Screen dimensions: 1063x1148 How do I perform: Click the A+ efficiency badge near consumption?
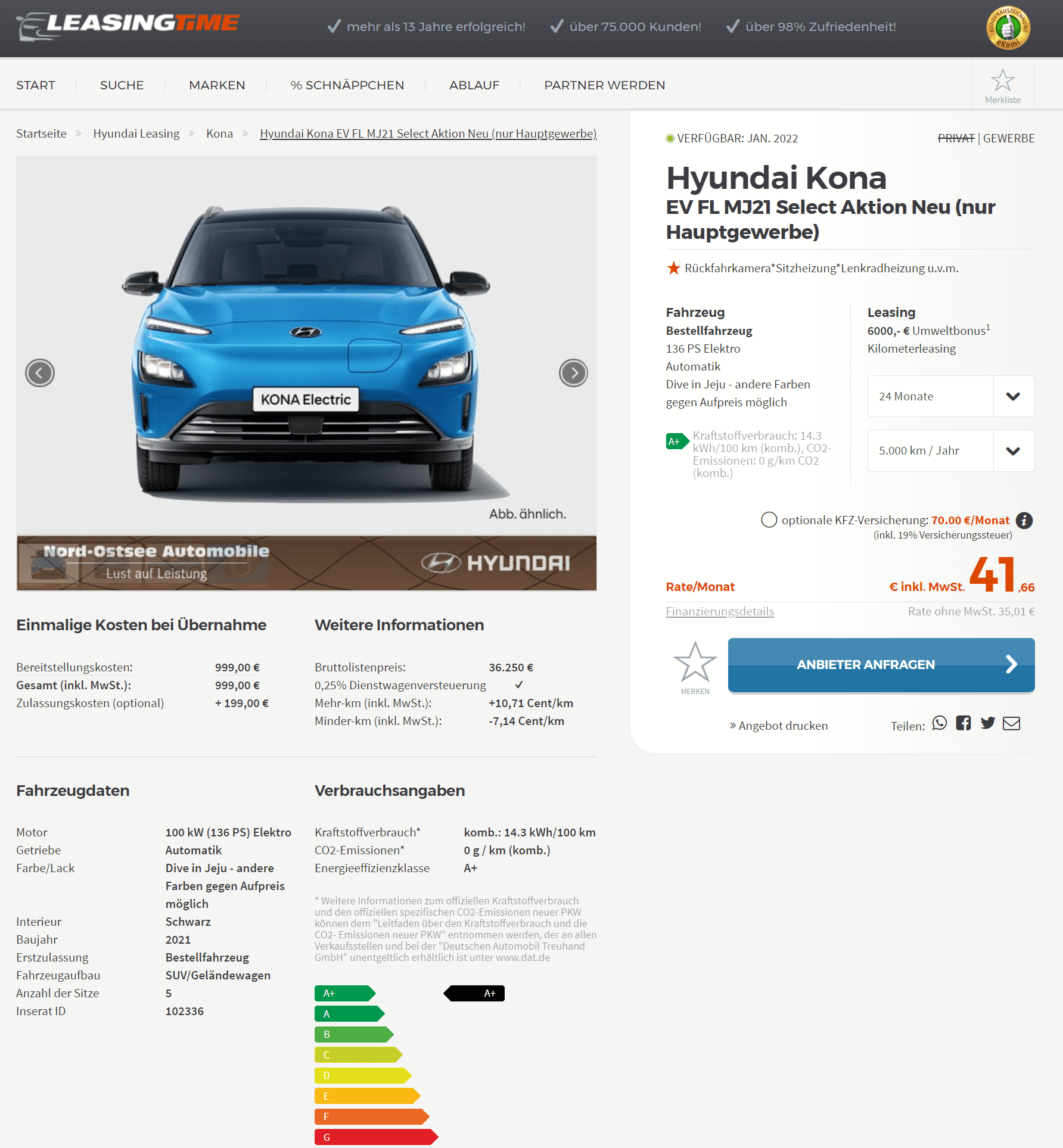[x=677, y=441]
